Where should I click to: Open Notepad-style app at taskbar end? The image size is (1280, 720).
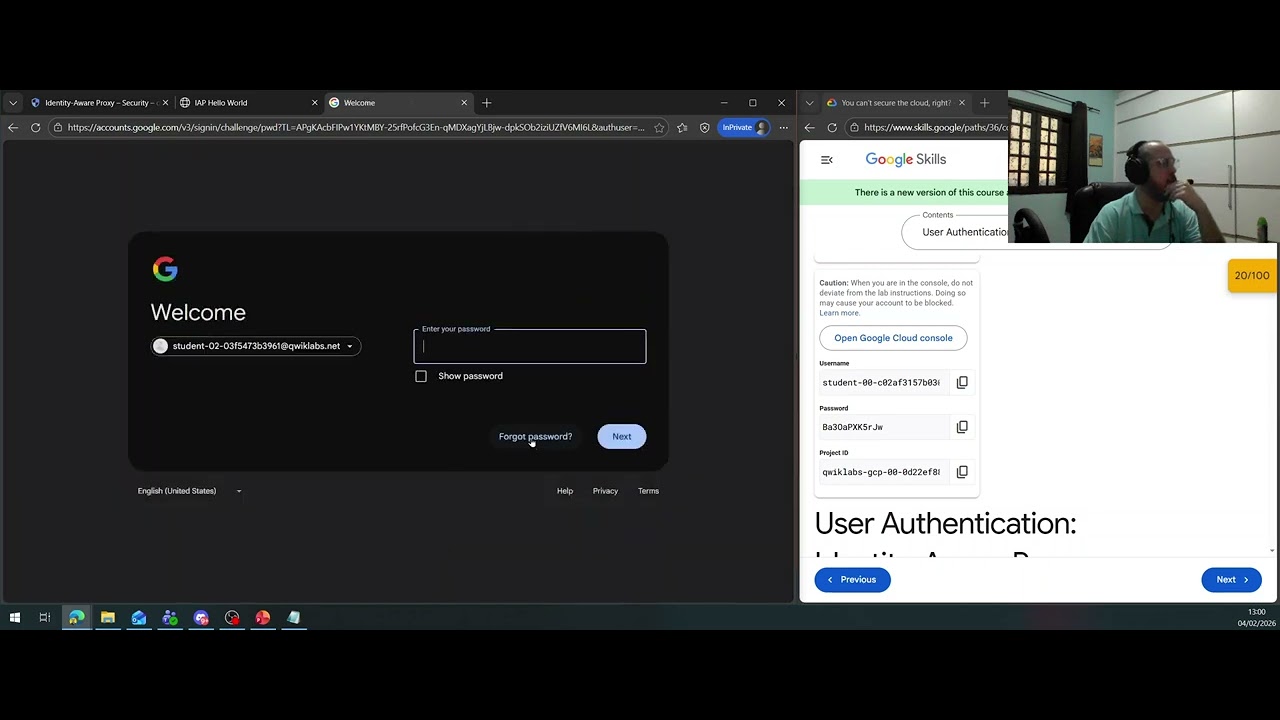[294, 618]
